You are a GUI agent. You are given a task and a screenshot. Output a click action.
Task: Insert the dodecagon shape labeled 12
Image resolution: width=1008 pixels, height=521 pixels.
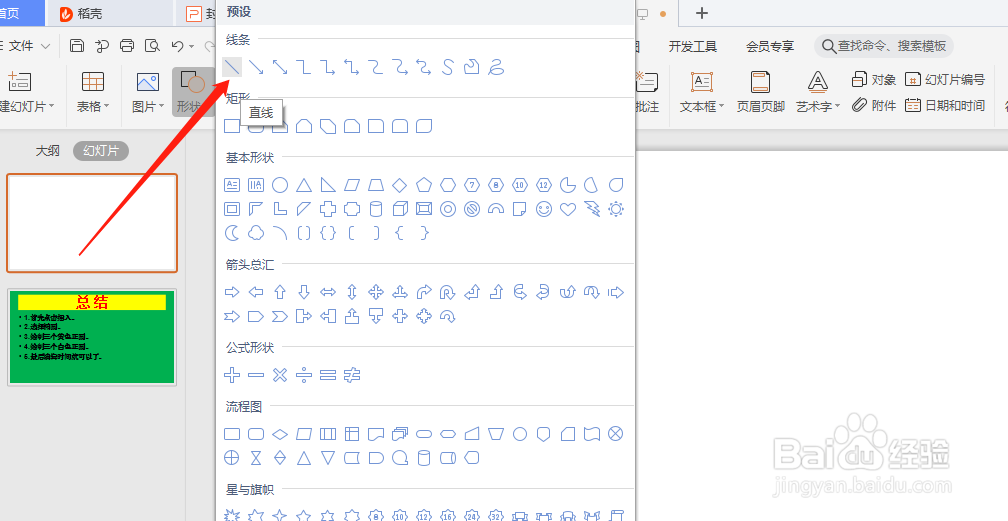(544, 185)
